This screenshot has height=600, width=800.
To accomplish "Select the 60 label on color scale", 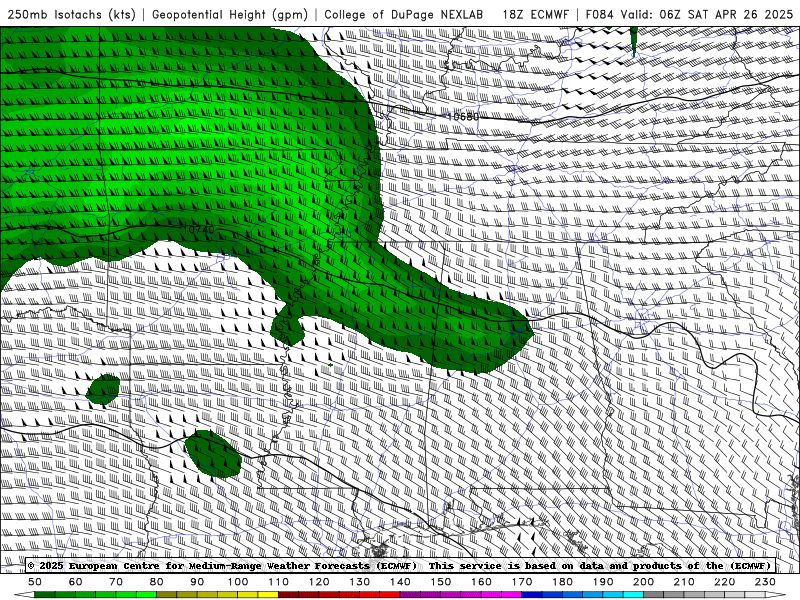I will pos(76,582).
